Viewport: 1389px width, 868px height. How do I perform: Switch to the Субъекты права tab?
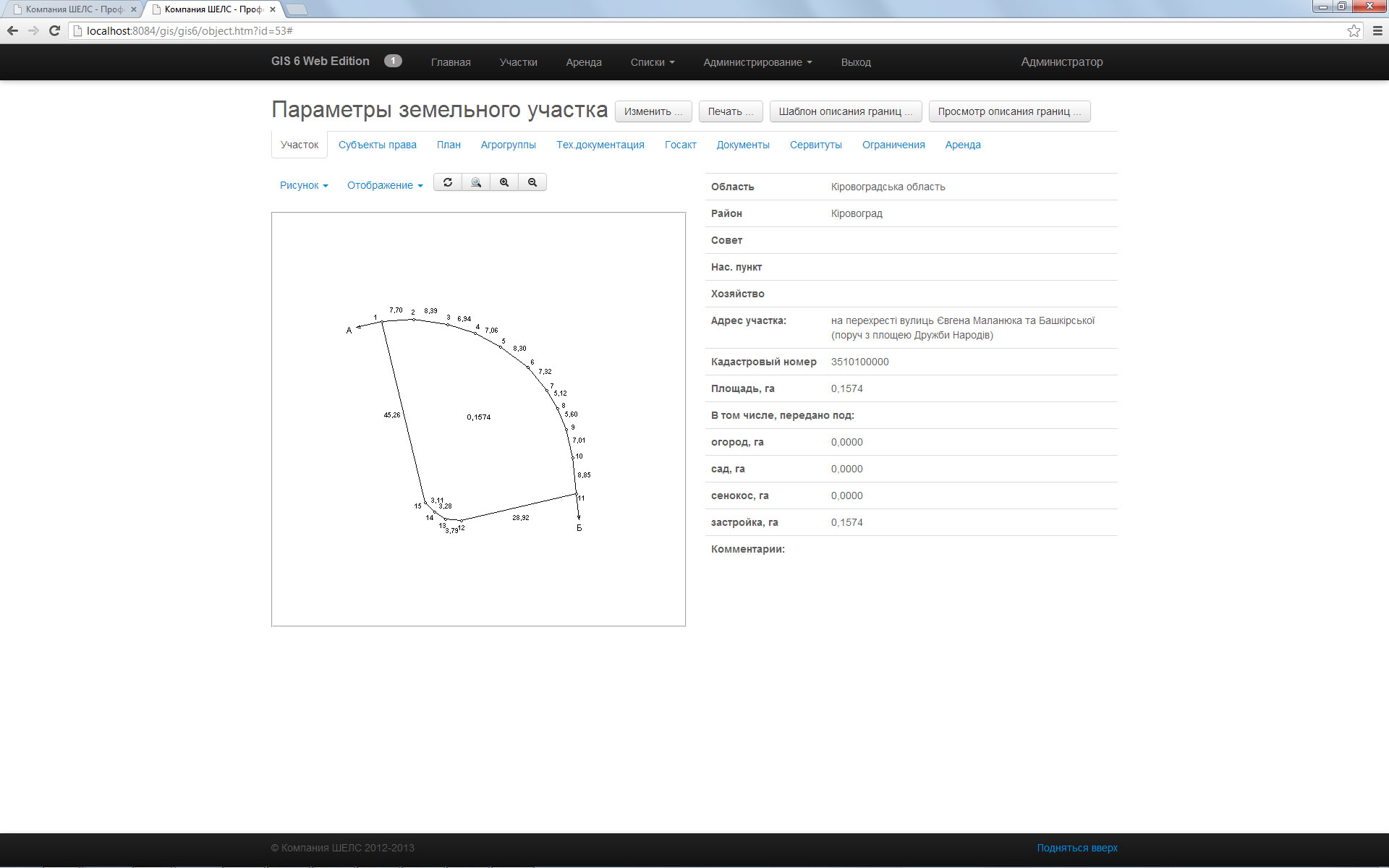coord(377,145)
